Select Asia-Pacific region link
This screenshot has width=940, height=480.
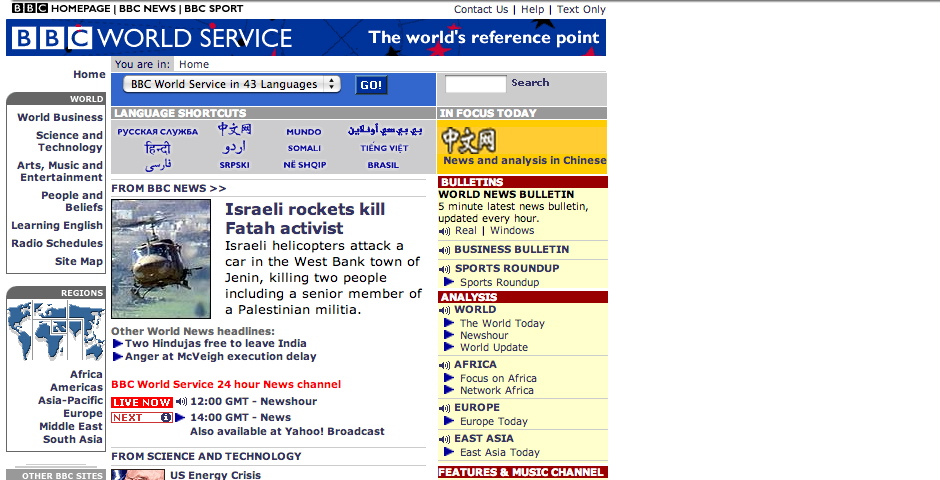click(x=70, y=400)
